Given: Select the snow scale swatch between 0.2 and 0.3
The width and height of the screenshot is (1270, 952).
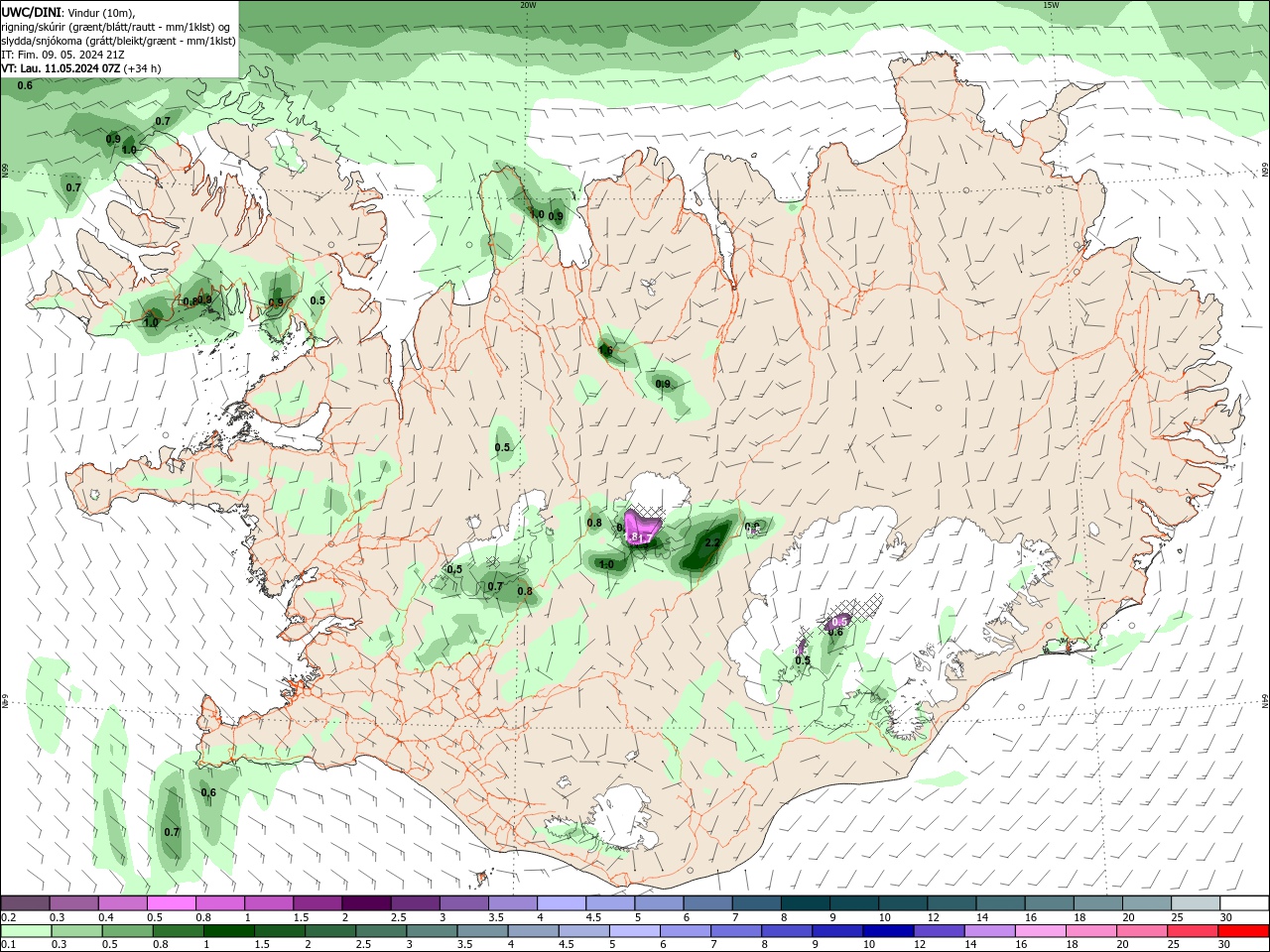Looking at the screenshot, I should (x=25, y=902).
